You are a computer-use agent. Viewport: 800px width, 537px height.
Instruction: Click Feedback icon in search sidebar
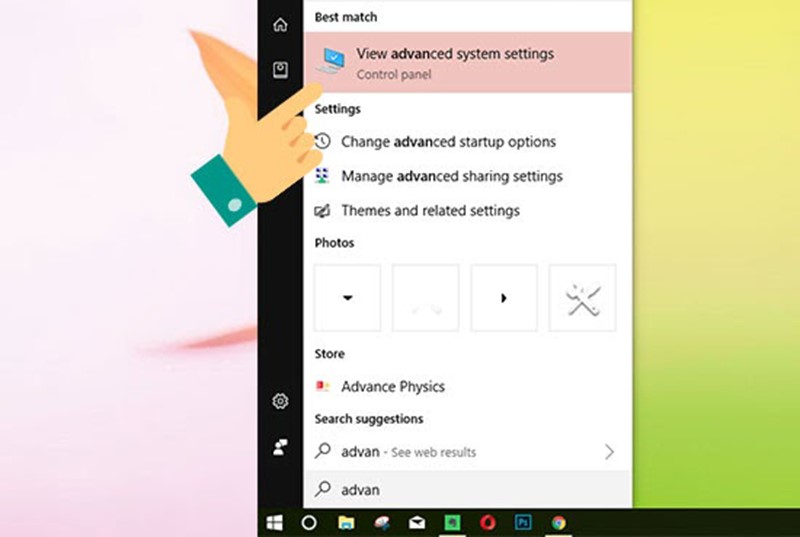coord(281,445)
